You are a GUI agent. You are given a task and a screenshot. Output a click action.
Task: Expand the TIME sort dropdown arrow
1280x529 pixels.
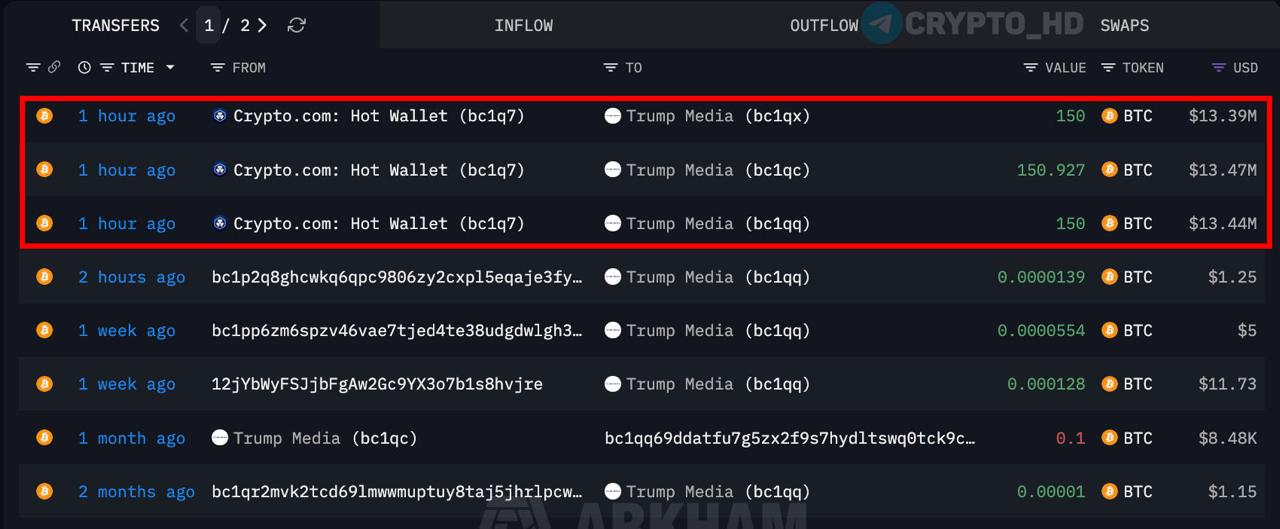(x=170, y=67)
